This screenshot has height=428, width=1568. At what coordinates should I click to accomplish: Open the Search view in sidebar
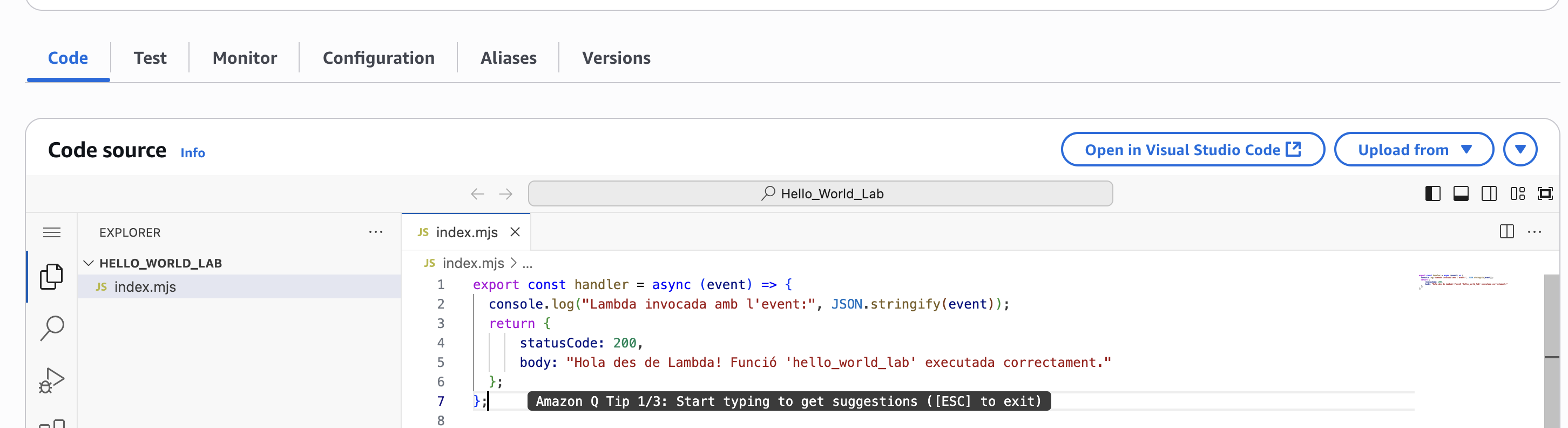pos(52,328)
